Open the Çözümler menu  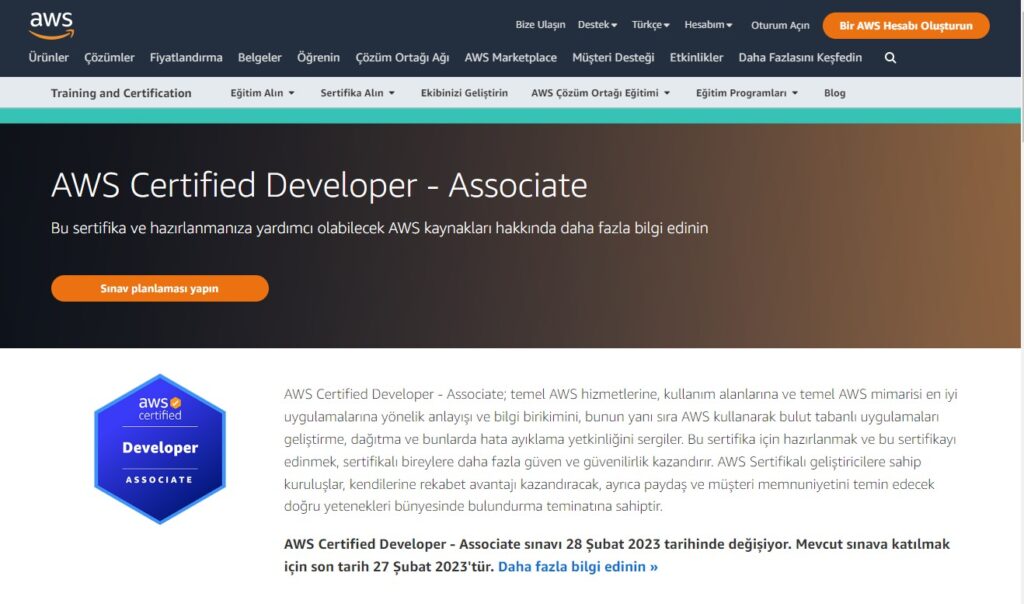click(109, 57)
